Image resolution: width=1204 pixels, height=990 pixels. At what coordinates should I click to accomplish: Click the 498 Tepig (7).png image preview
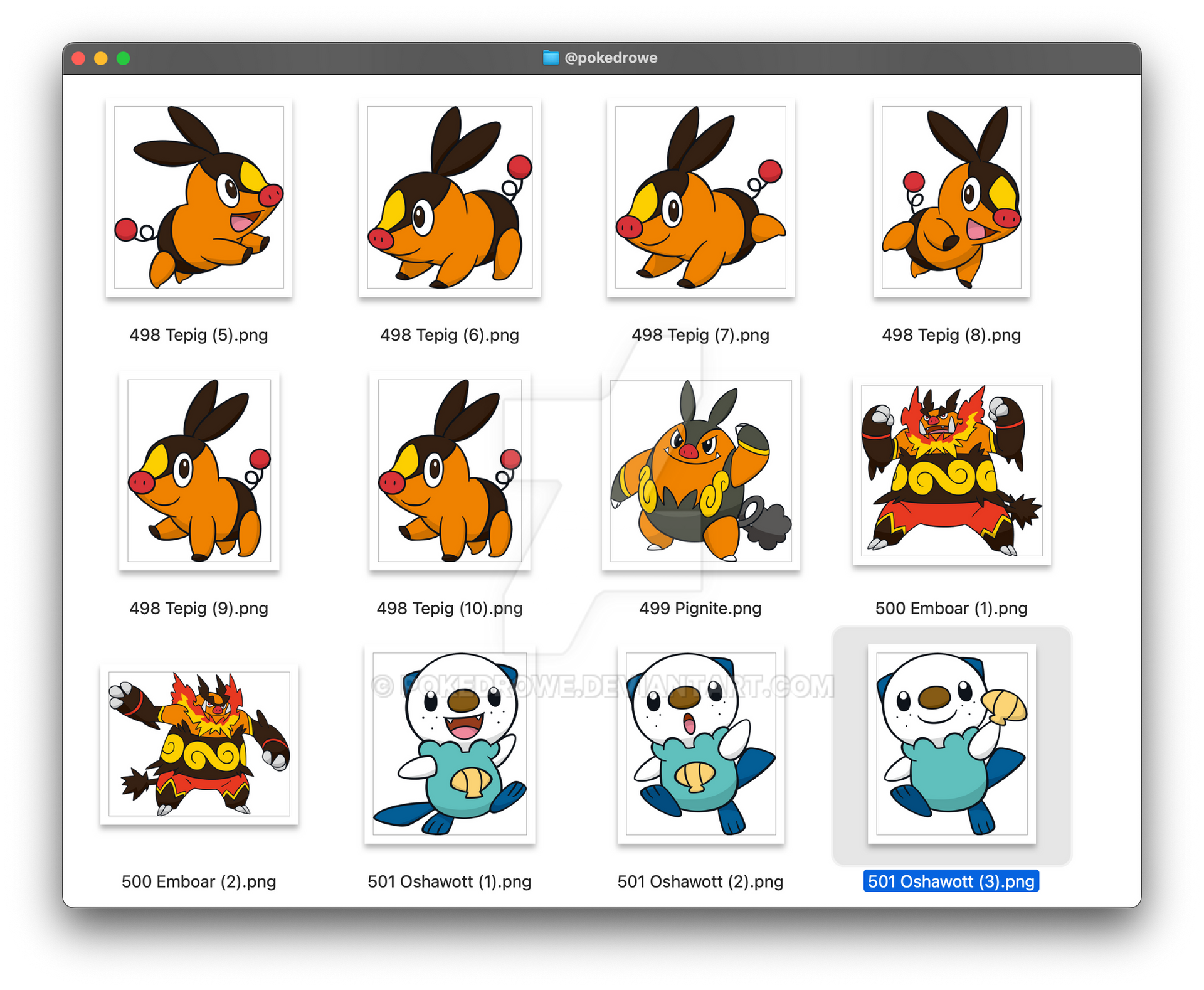point(700,197)
